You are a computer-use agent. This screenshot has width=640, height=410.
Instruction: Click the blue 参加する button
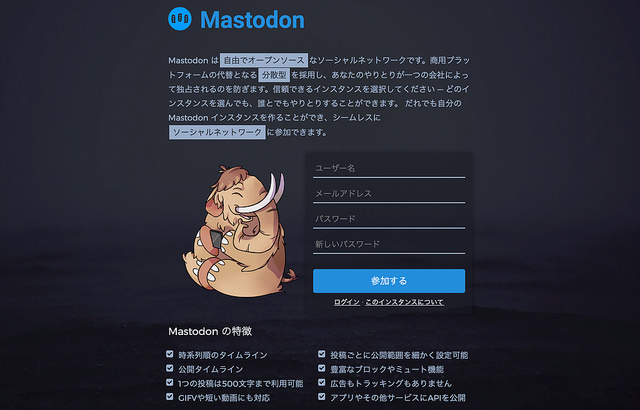coord(389,281)
